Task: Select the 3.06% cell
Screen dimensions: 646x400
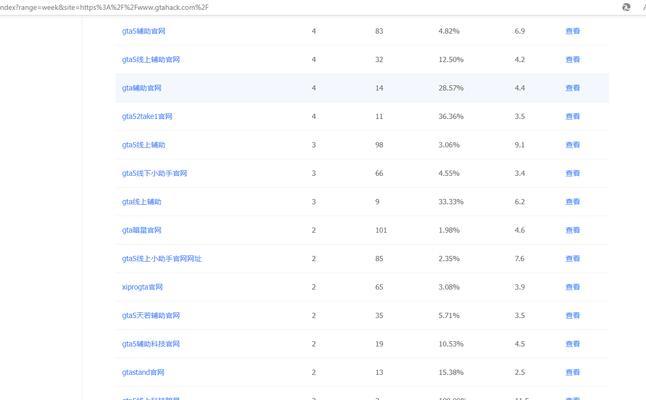Action: click(x=449, y=145)
